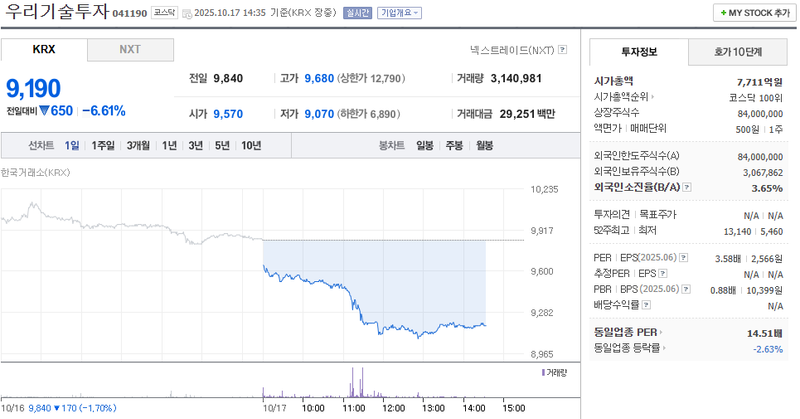Click the help icon beside 넥스트레이드(NXT)

(x=563, y=49)
